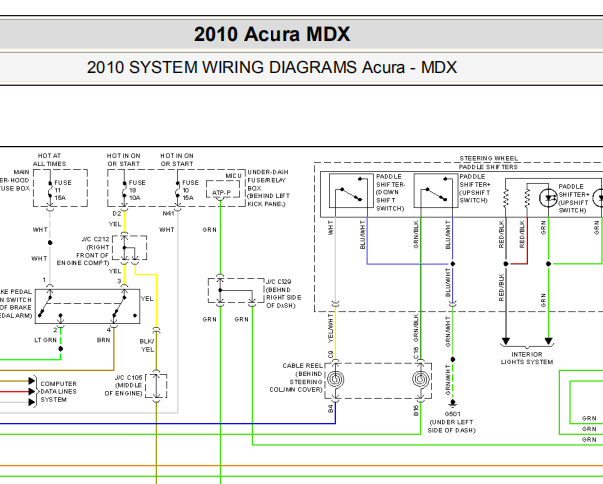The height and width of the screenshot is (484, 603).
Task: Select the "HOT AT ALL TIMES" label
Action: pos(49,160)
